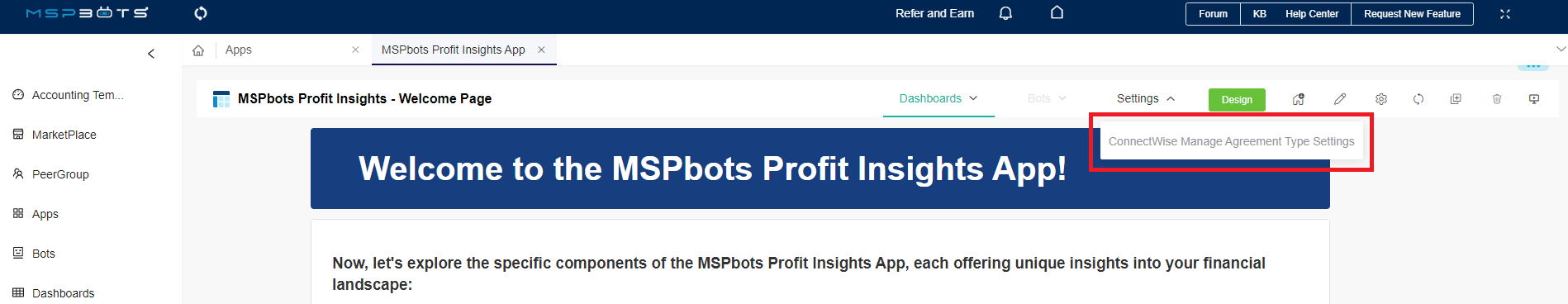Screen dimensions: 1568x304
Task: Expand the Dashboards dropdown
Action: pyautogui.click(x=938, y=98)
